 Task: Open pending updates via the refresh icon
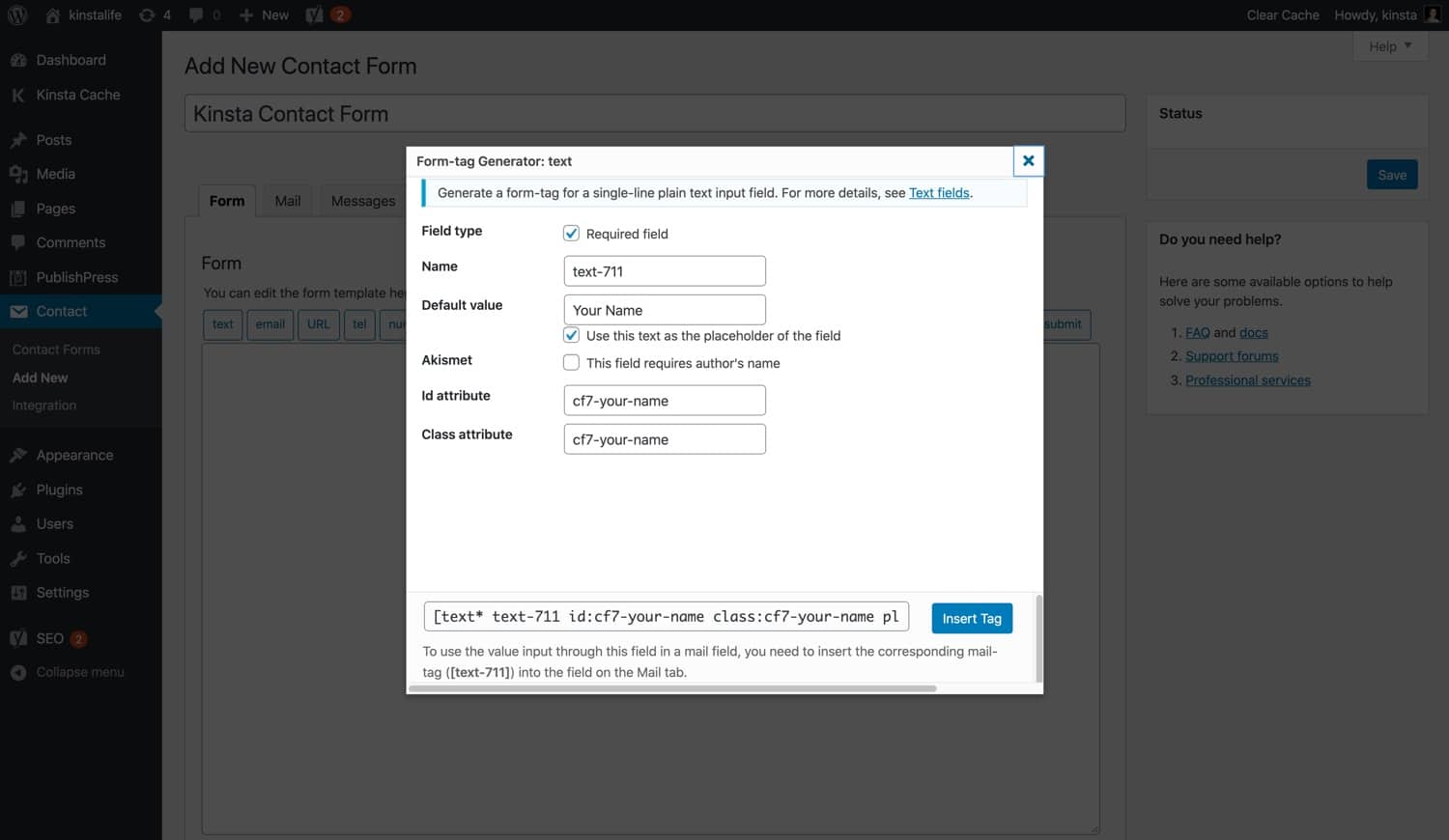[x=147, y=14]
